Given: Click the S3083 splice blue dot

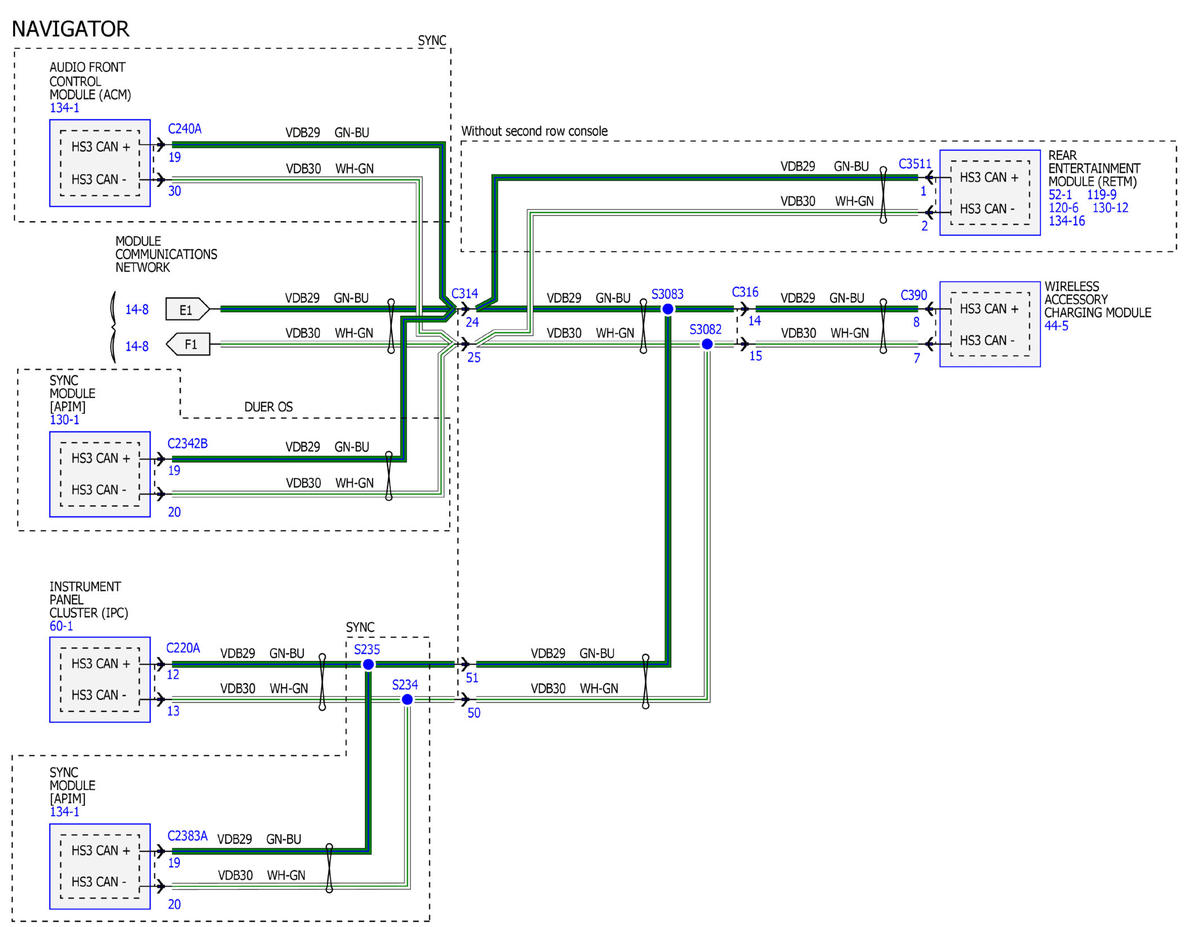Looking at the screenshot, I should 668,309.
